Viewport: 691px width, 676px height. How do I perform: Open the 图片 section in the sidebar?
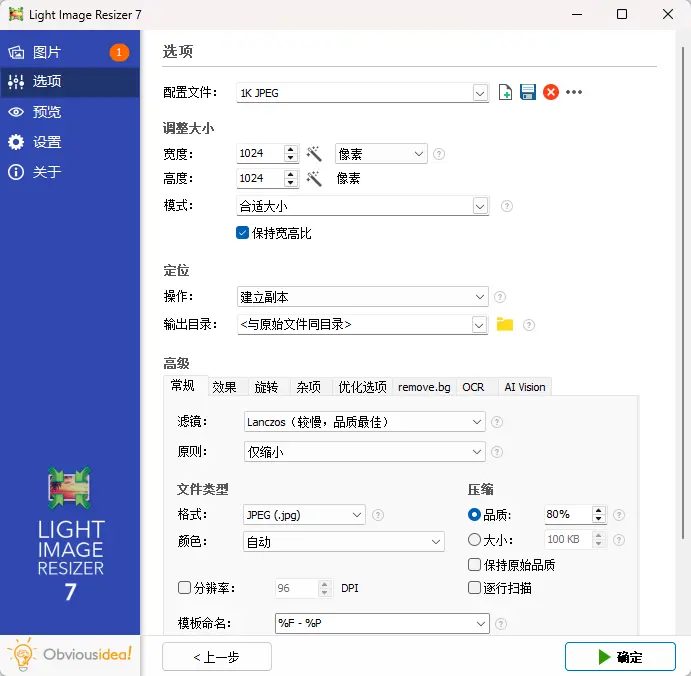[70, 52]
